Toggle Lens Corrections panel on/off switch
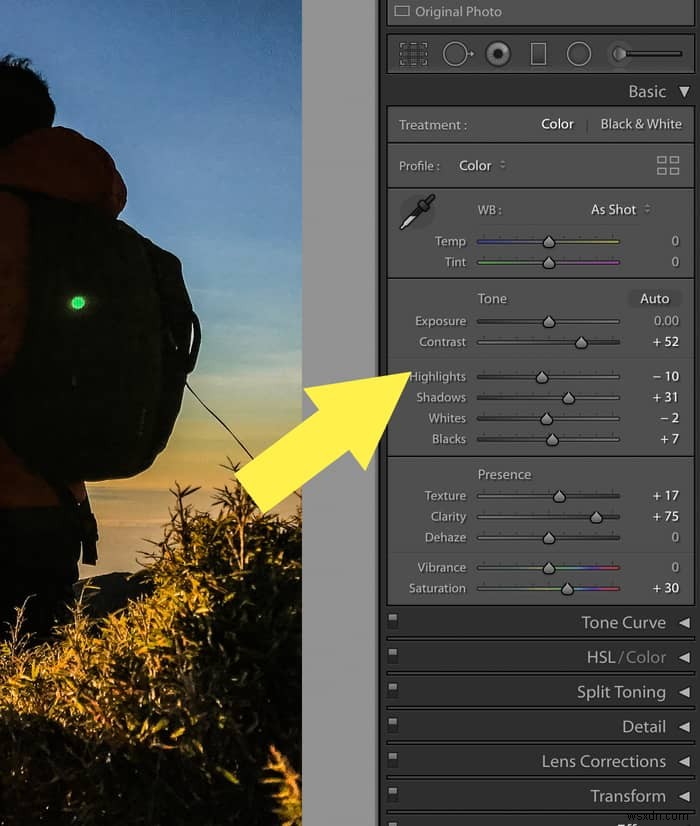700x826 pixels. [393, 760]
